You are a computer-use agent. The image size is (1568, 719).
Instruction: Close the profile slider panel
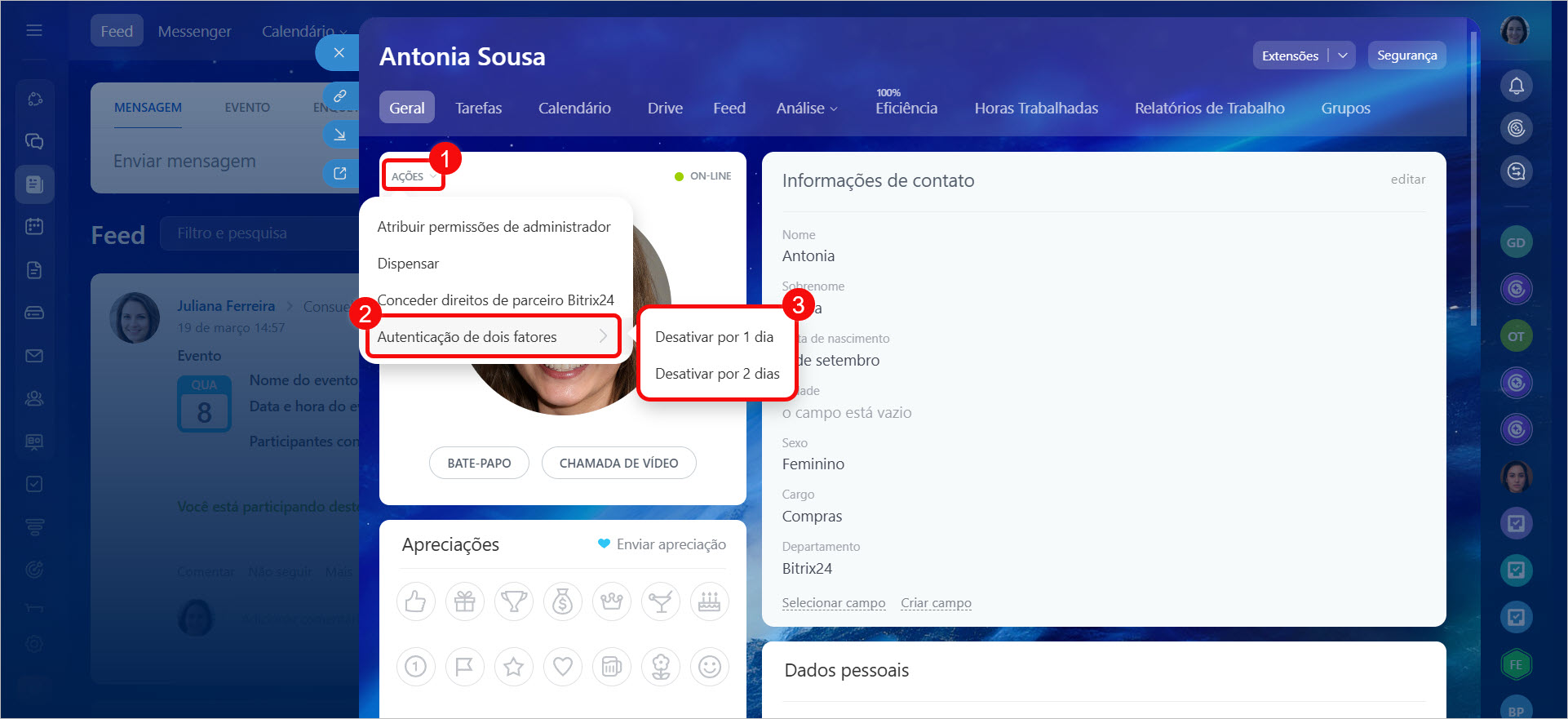pos(339,53)
